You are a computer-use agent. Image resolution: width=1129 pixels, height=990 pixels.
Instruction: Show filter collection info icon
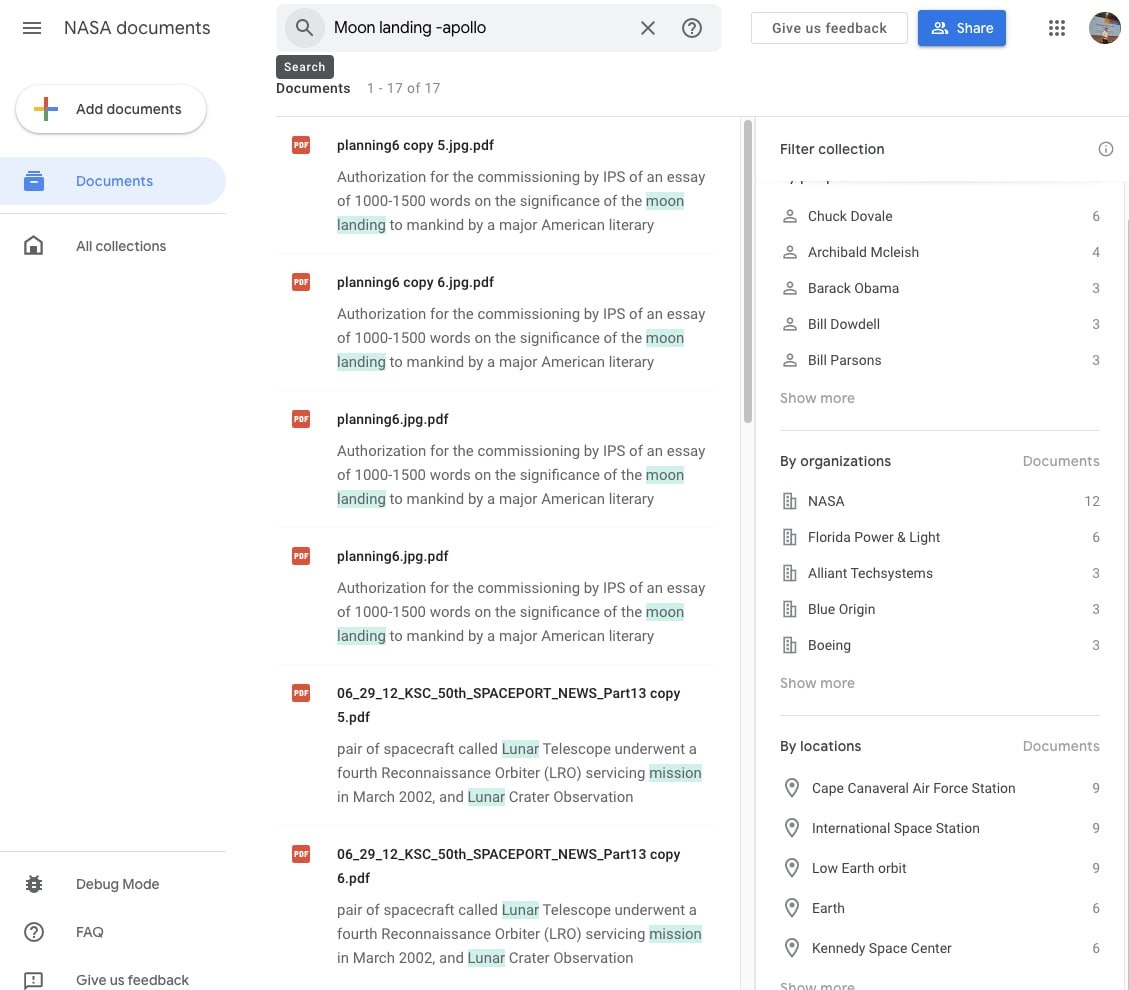coord(1106,149)
